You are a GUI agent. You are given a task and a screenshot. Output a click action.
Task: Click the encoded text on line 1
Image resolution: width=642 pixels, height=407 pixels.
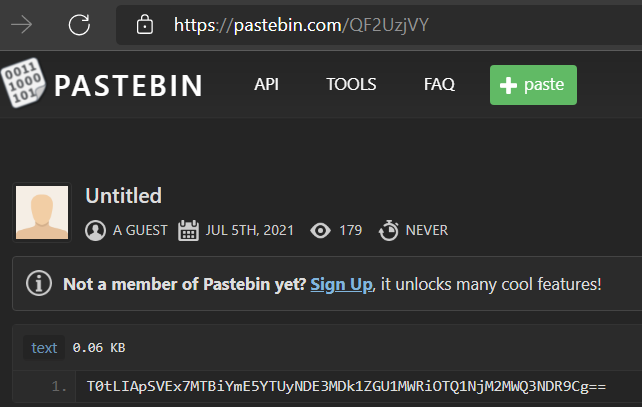[346, 385]
